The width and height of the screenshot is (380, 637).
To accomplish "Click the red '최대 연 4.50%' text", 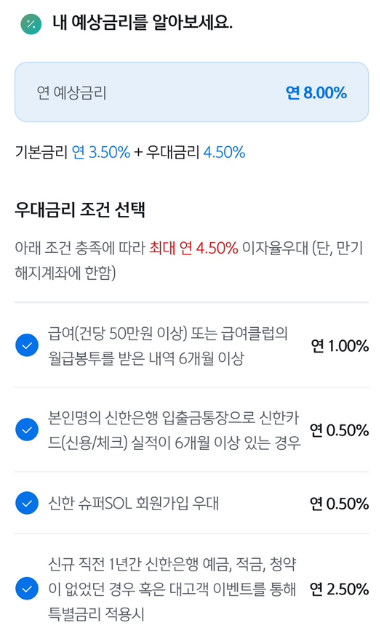I will [193, 247].
